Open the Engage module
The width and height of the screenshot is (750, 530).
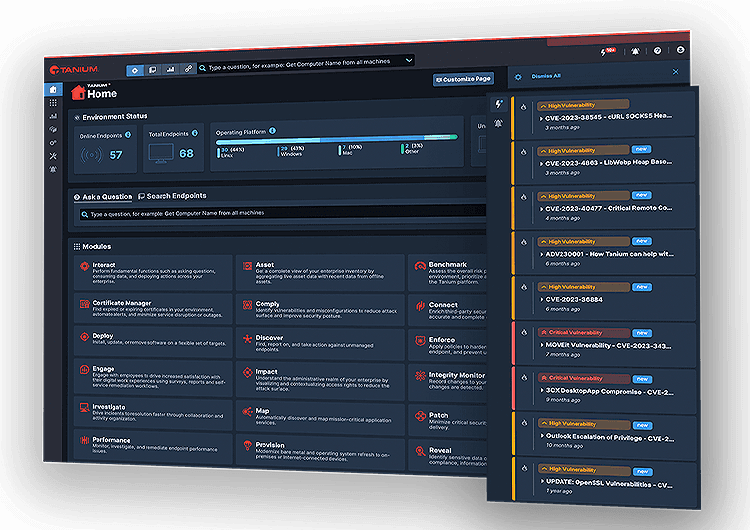[154, 377]
